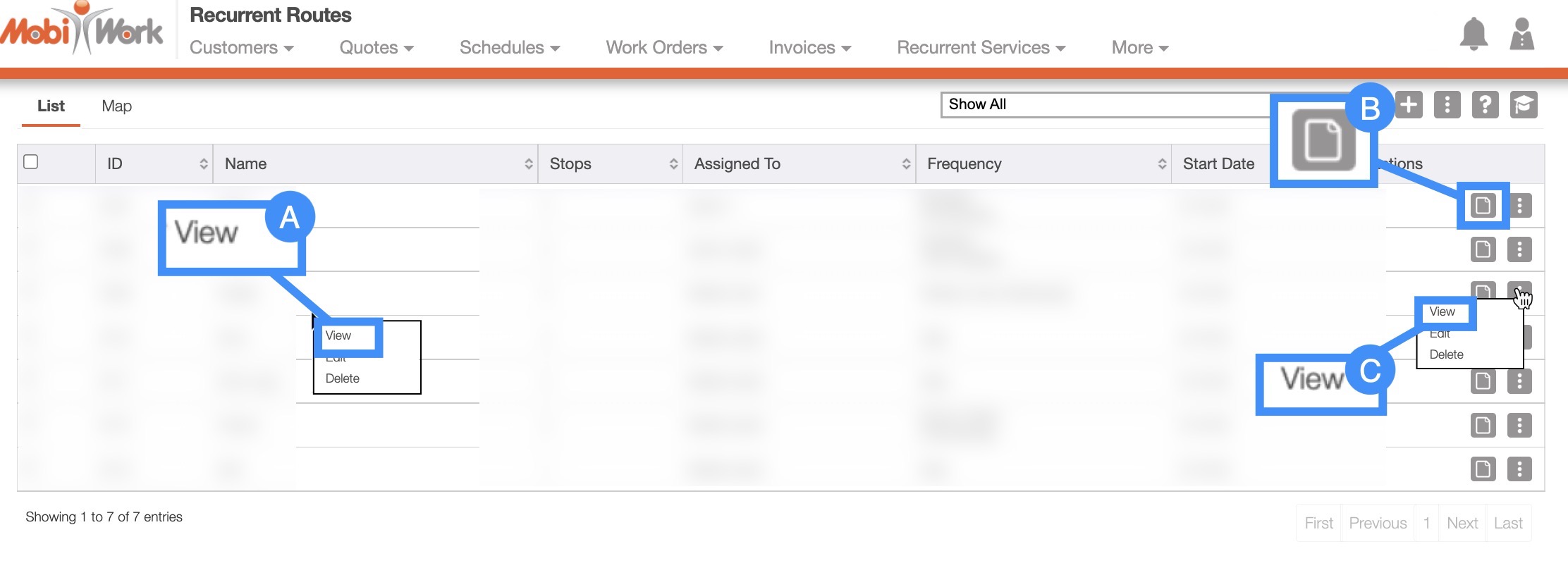Click the notifications bell icon
This screenshot has height=575, width=1568.
click(1474, 34)
